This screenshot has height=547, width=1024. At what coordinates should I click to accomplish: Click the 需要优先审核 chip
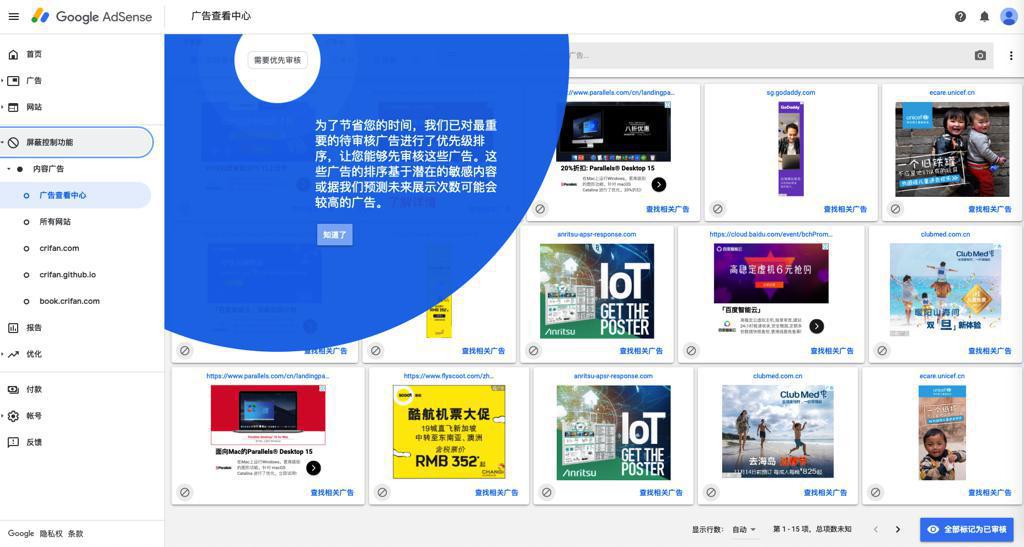[277, 60]
